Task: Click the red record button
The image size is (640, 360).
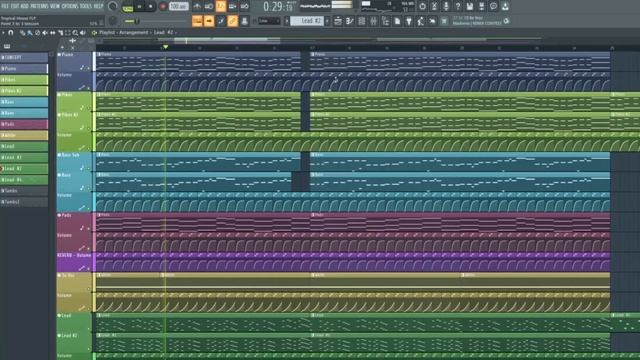Action: pos(162,7)
